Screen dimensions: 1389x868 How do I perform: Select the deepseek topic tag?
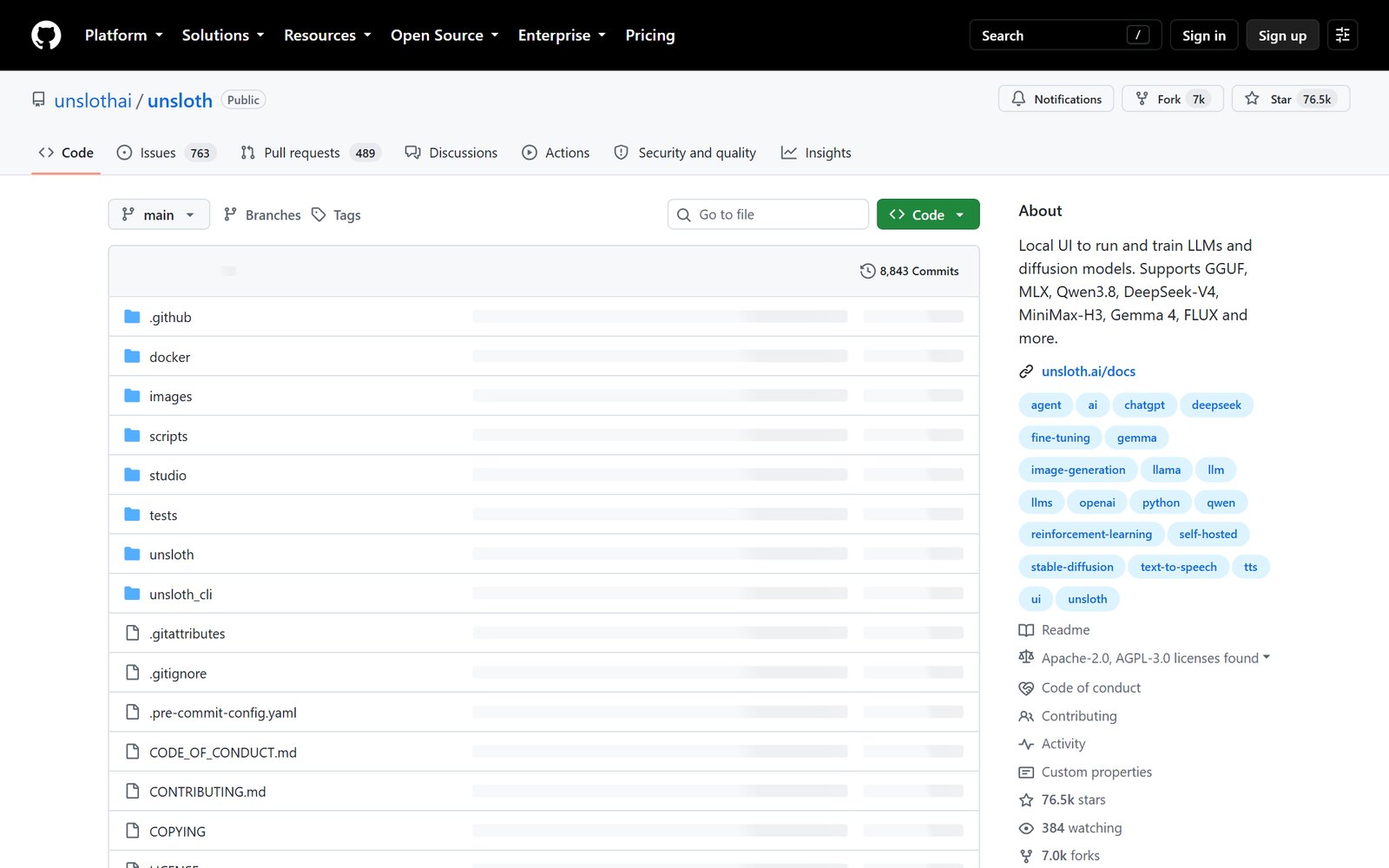1216,405
